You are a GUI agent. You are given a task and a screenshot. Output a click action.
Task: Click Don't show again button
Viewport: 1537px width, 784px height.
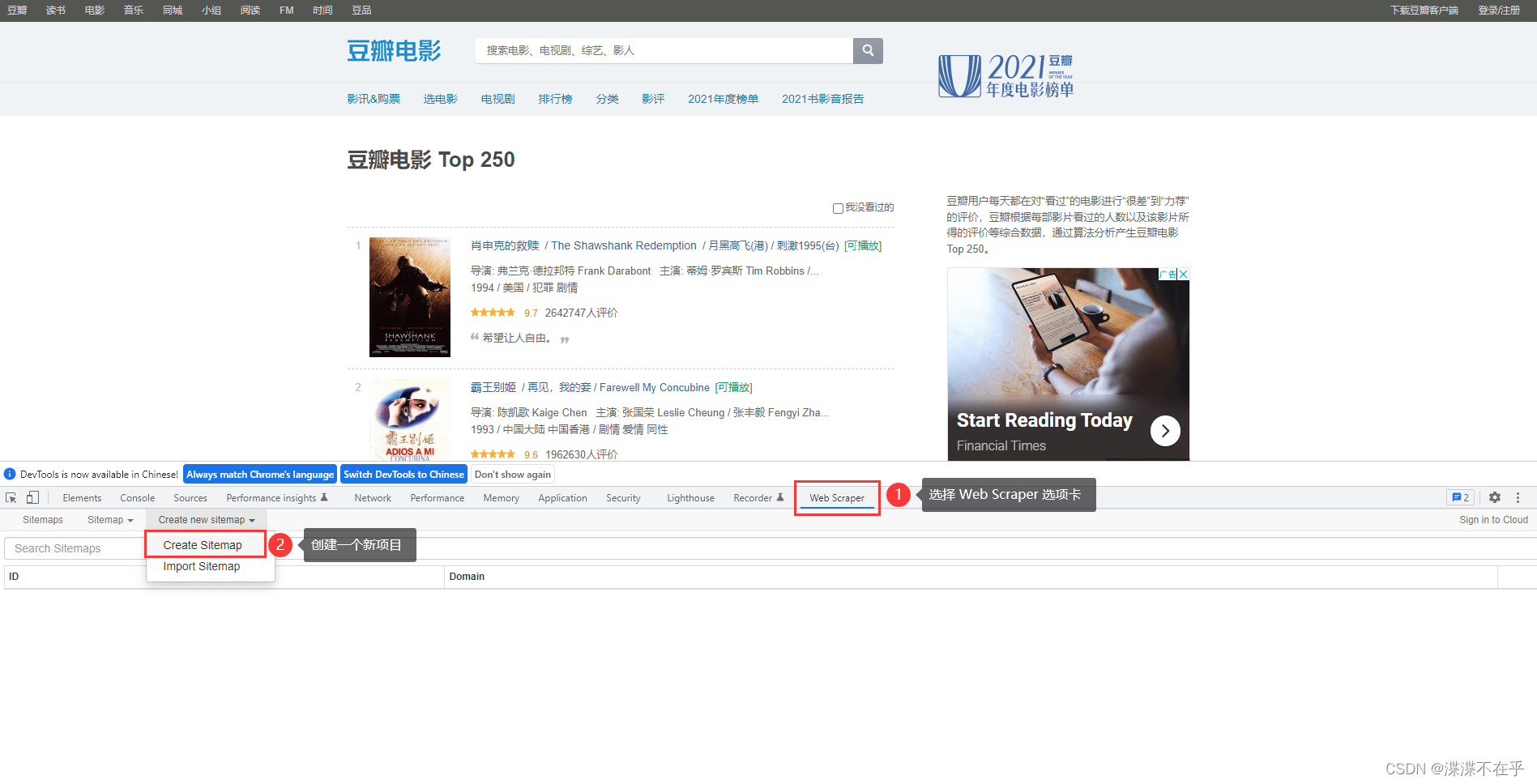[513, 475]
